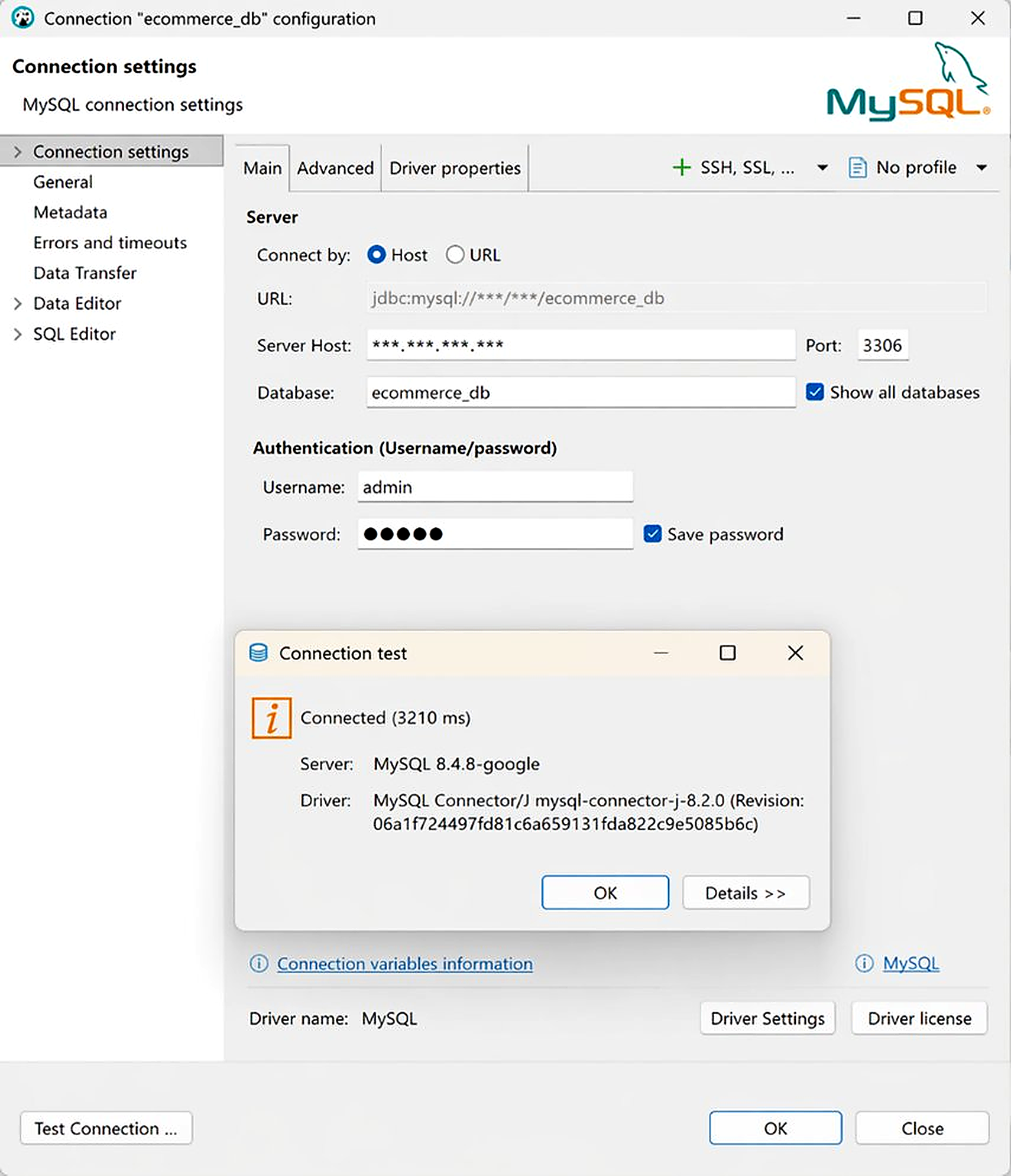Image resolution: width=1011 pixels, height=1176 pixels.
Task: Click the green plus icon for SSH, SSL
Action: click(681, 168)
